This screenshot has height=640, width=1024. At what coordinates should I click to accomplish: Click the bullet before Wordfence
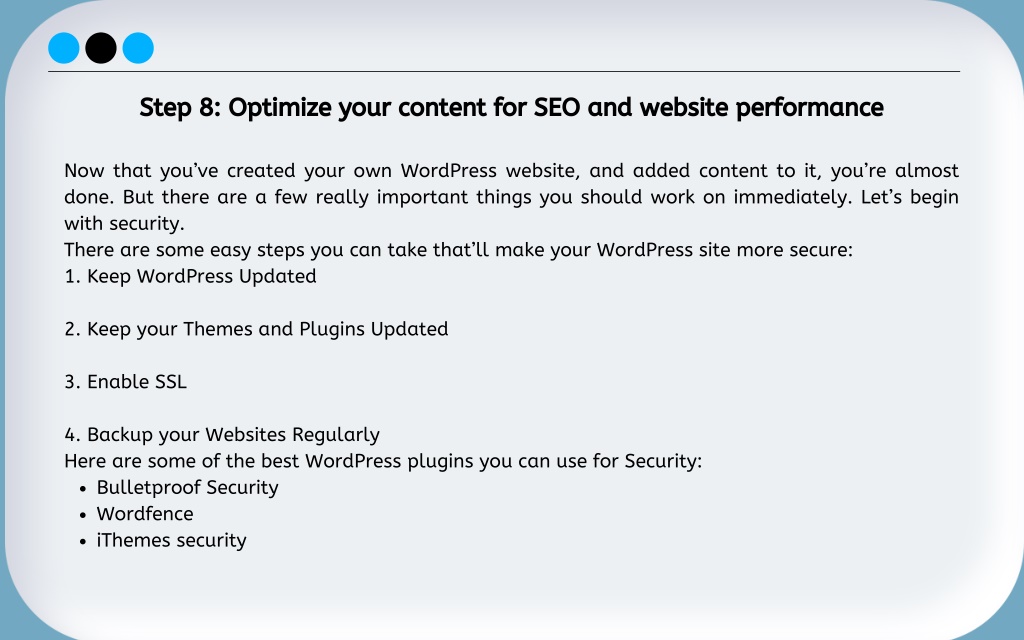(82, 515)
